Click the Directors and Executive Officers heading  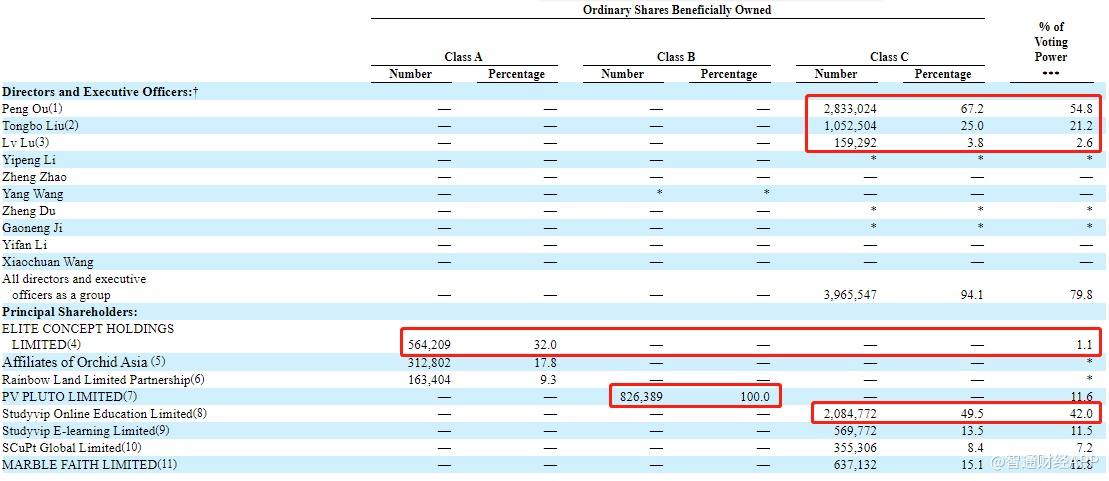point(99,91)
